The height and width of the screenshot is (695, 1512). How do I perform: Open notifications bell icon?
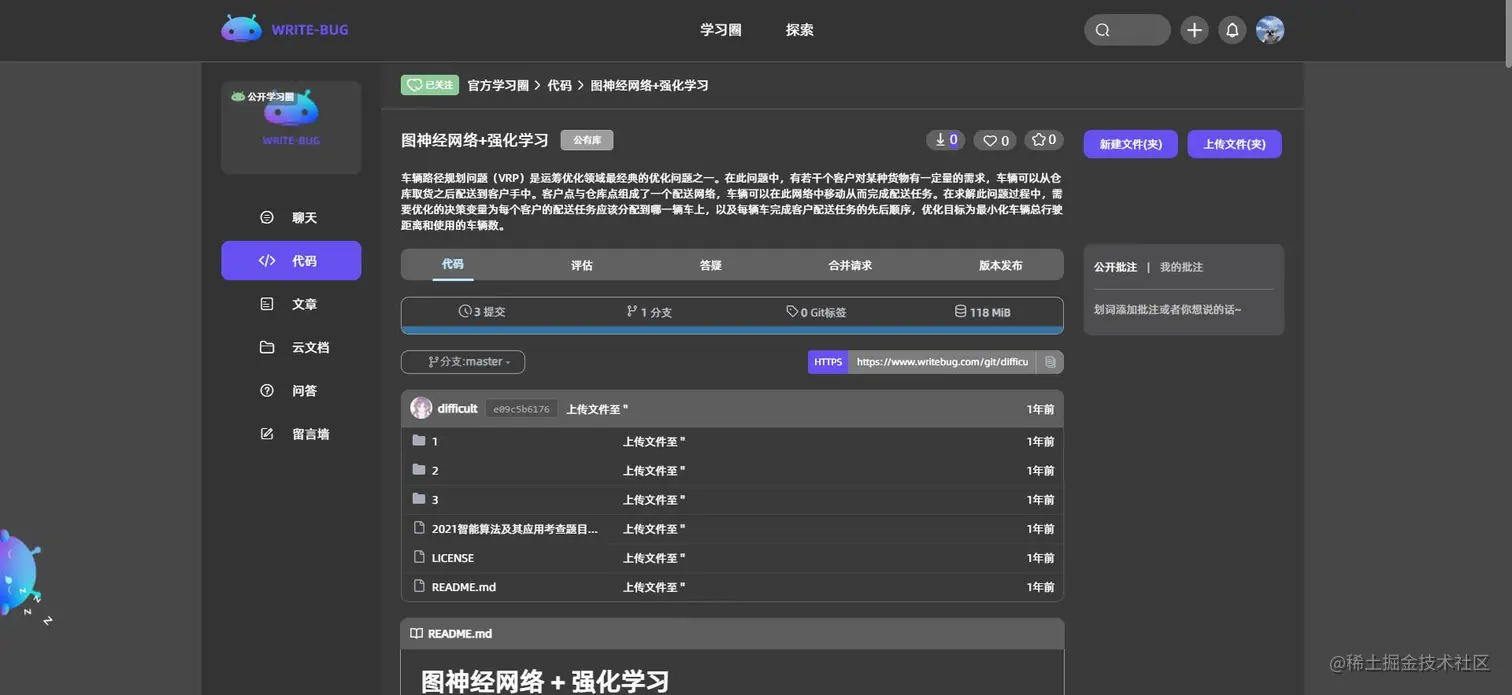point(1232,30)
